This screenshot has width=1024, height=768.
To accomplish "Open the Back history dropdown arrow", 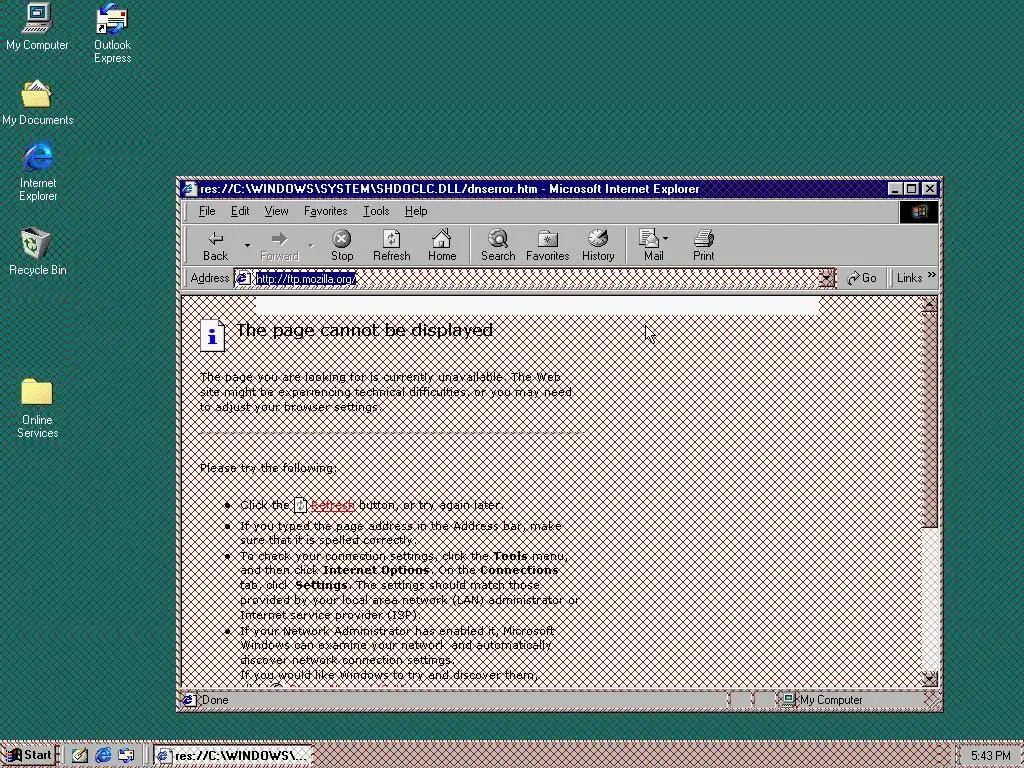I will [247, 246].
